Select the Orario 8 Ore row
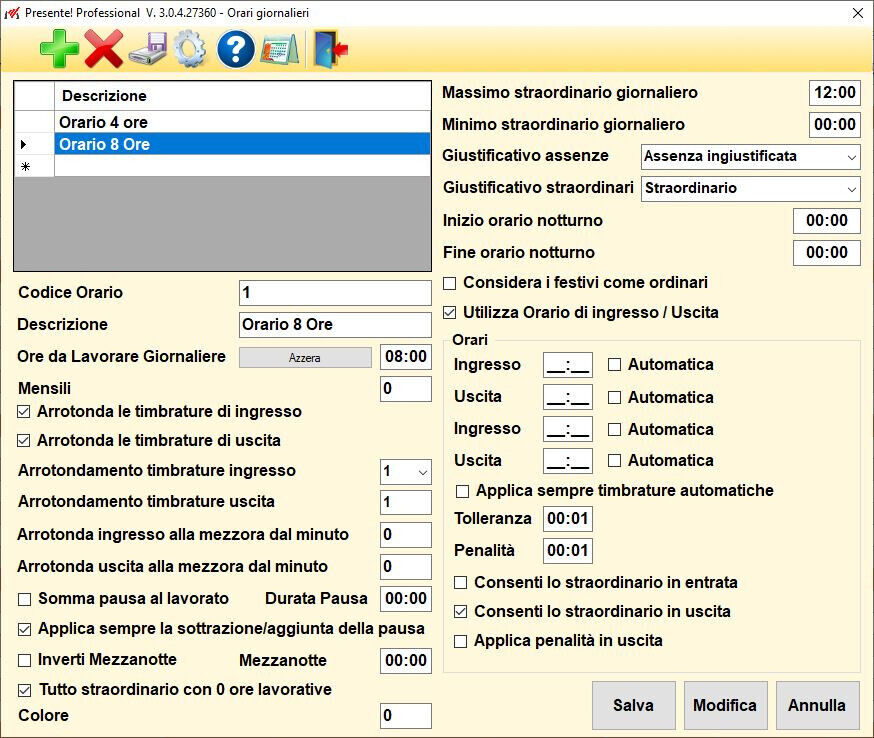Viewport: 874px width, 738px height. click(x=242, y=144)
